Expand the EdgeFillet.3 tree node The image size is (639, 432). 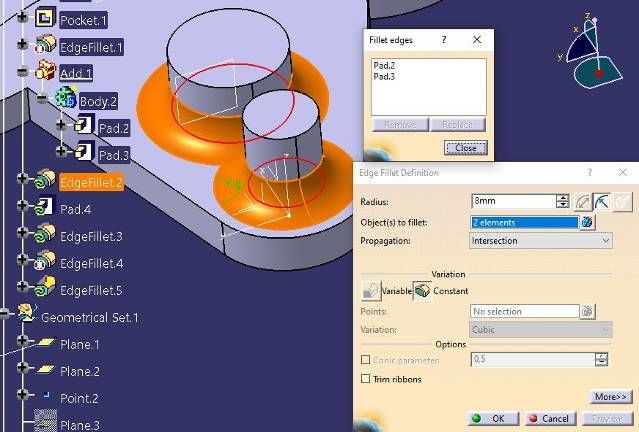tap(22, 236)
